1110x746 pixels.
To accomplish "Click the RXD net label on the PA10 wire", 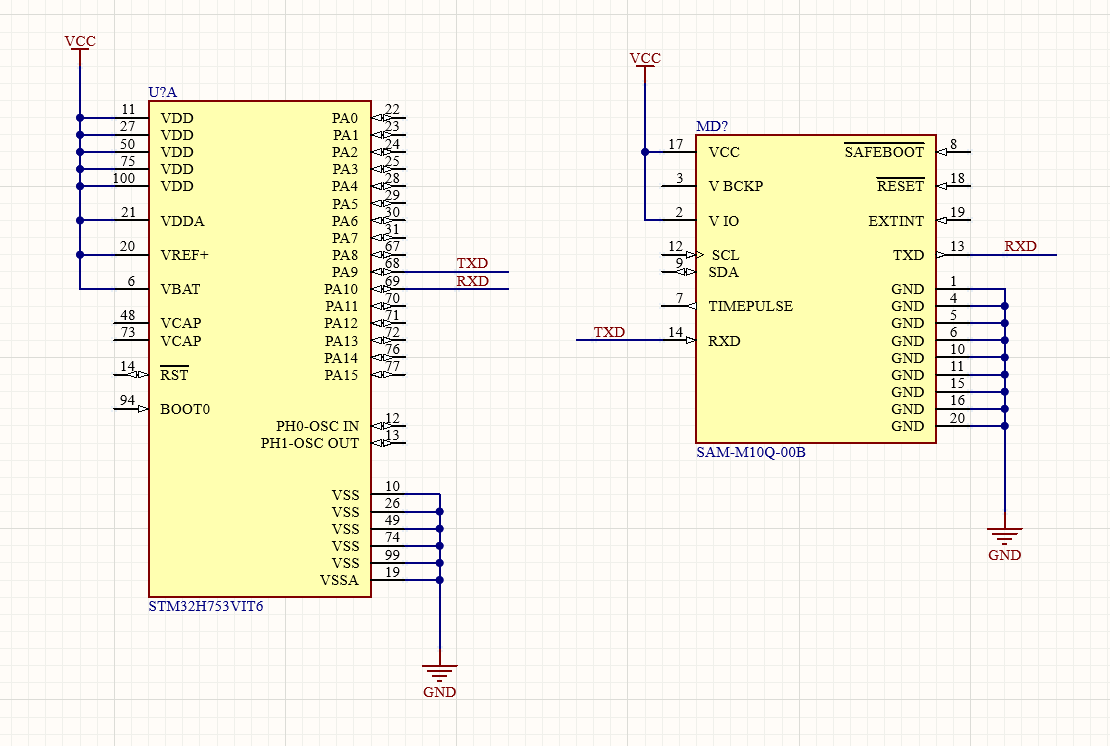I will 472,281.
